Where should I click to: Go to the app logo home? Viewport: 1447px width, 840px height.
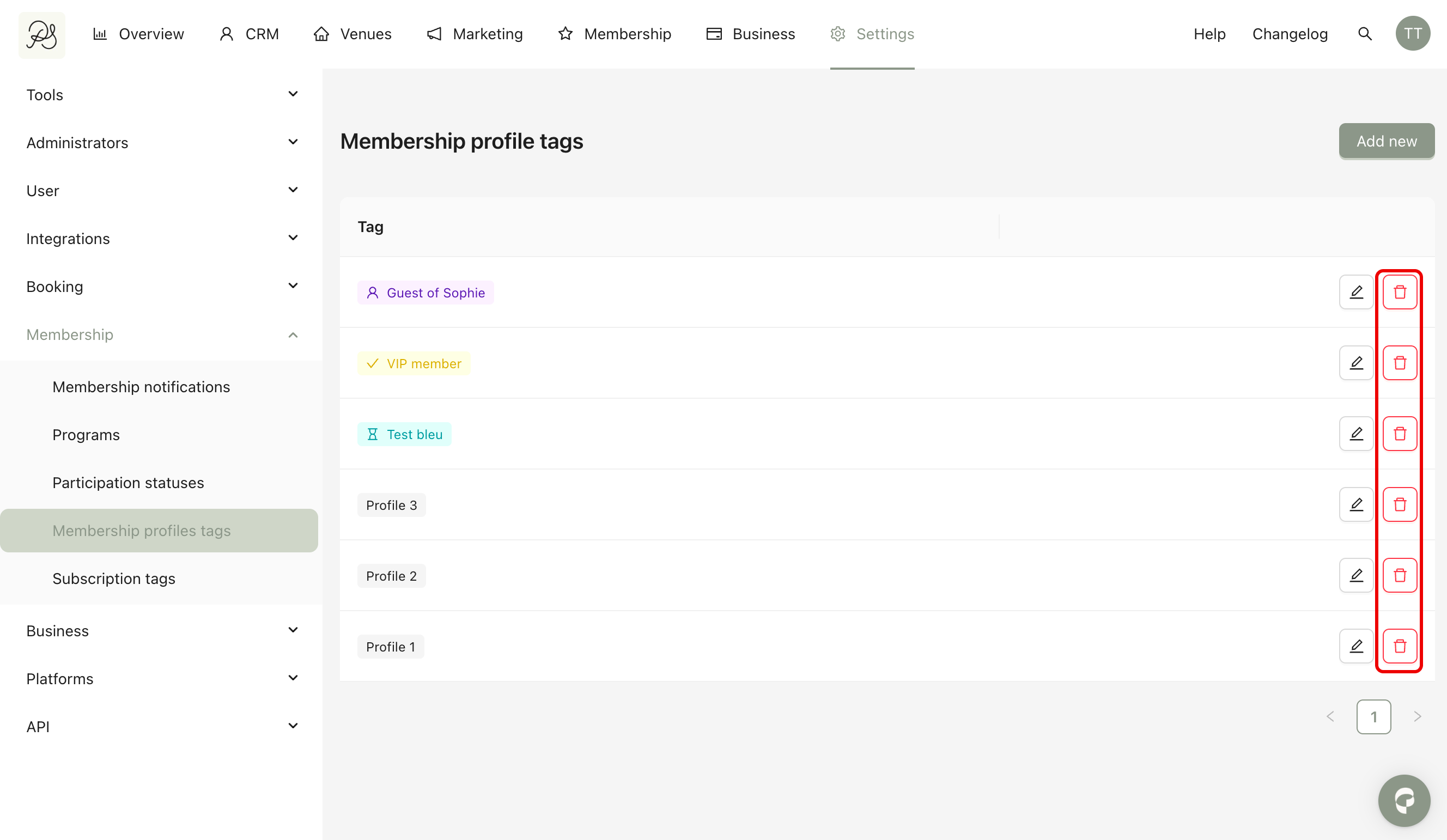pos(42,35)
